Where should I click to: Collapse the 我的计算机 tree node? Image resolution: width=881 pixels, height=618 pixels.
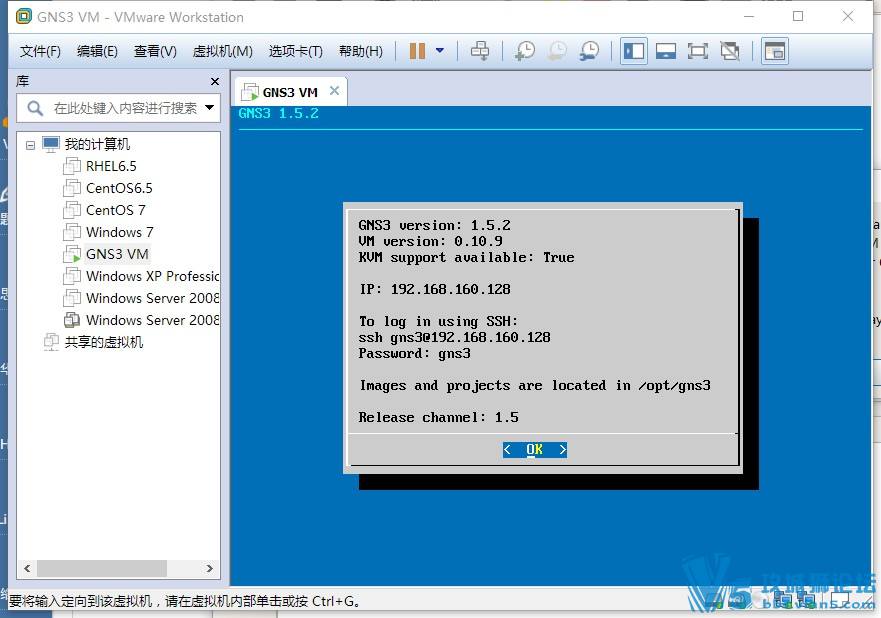coord(31,145)
